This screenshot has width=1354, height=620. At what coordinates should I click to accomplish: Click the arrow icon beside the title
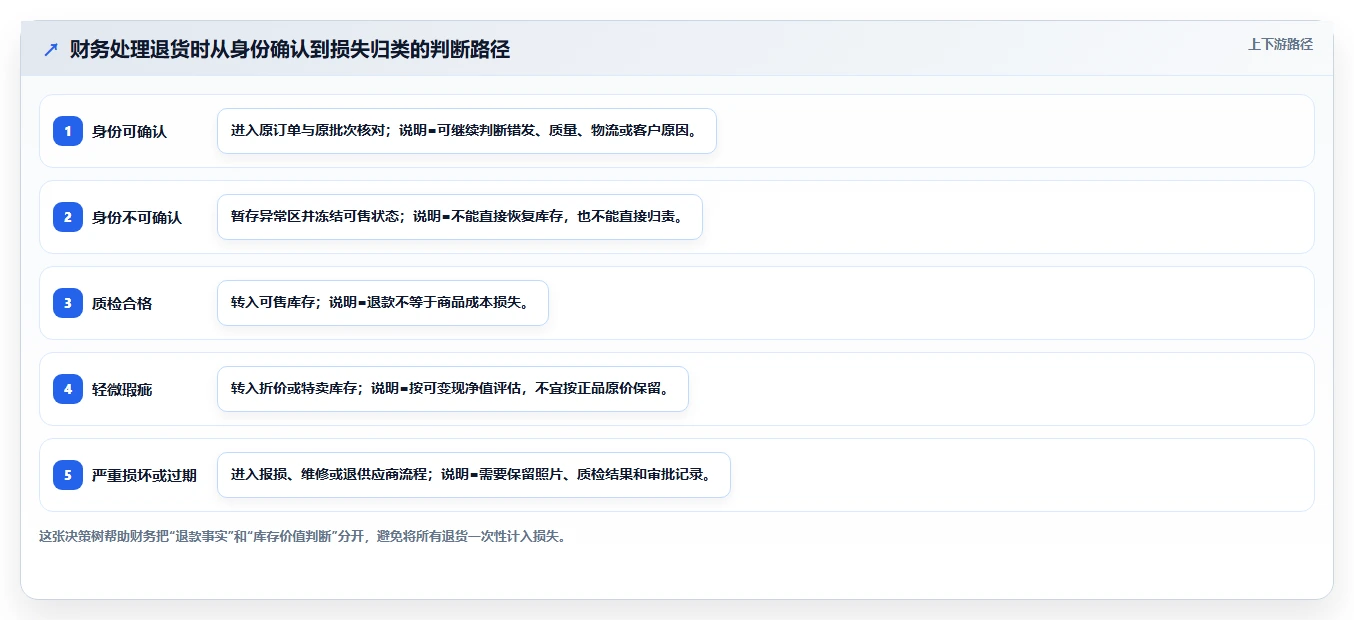pyautogui.click(x=51, y=49)
